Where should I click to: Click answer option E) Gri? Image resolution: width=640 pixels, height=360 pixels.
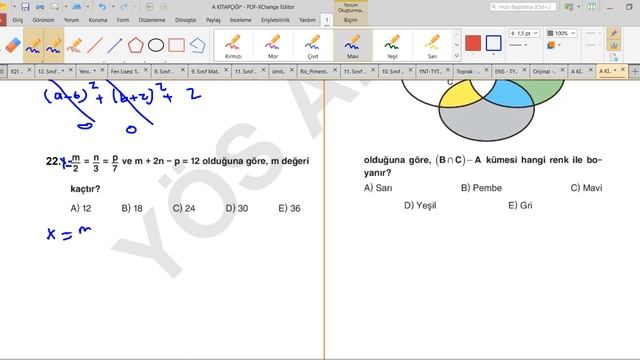click(520, 205)
